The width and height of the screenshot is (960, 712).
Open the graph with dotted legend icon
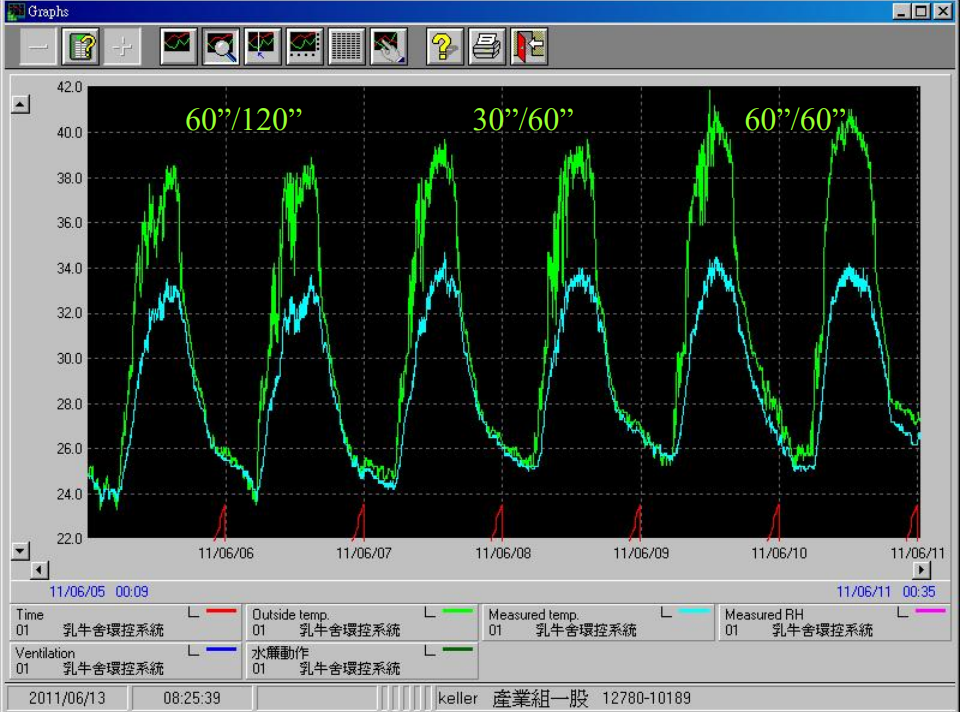pos(305,46)
